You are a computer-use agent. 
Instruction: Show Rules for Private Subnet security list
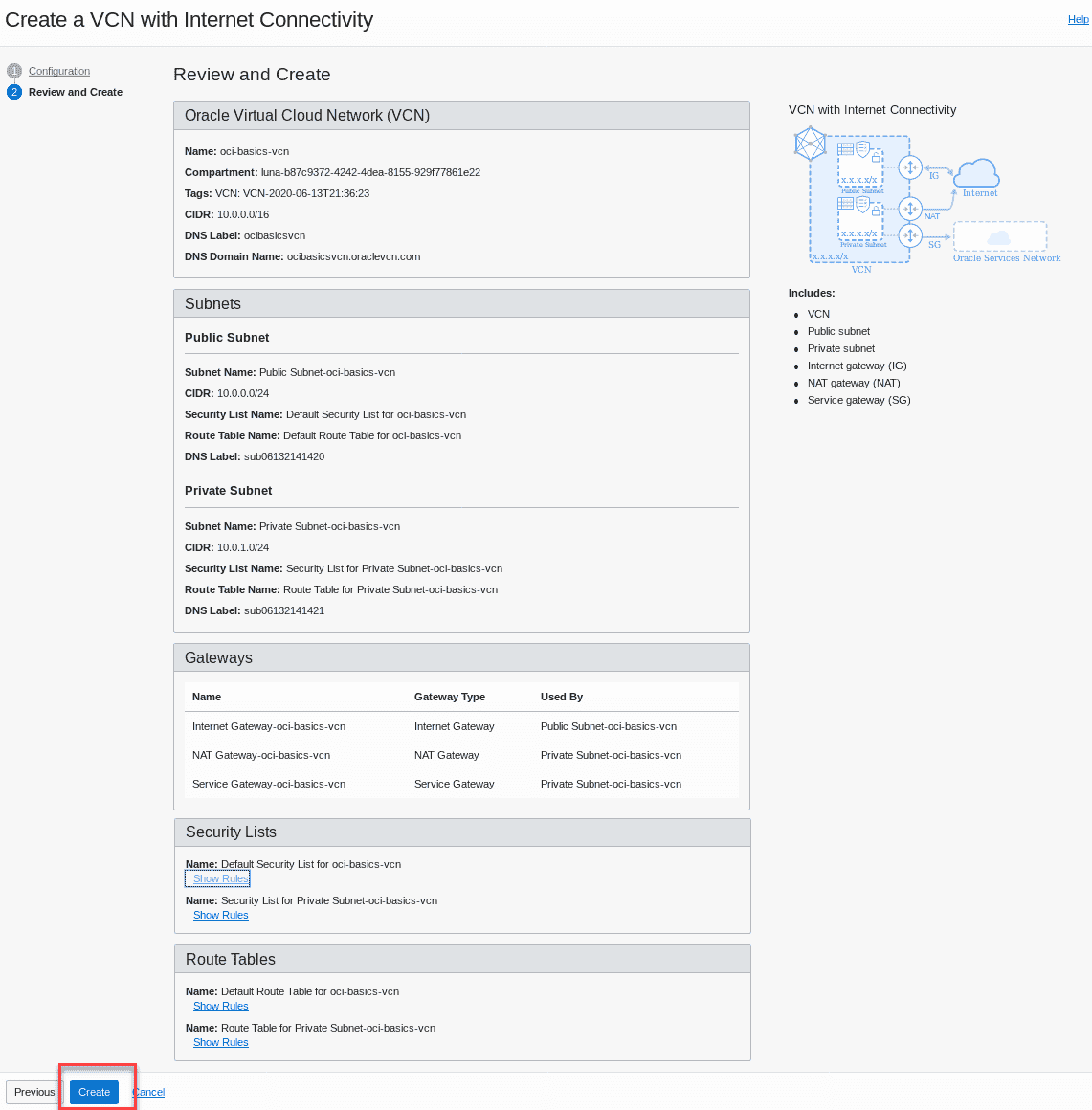[x=220, y=914]
